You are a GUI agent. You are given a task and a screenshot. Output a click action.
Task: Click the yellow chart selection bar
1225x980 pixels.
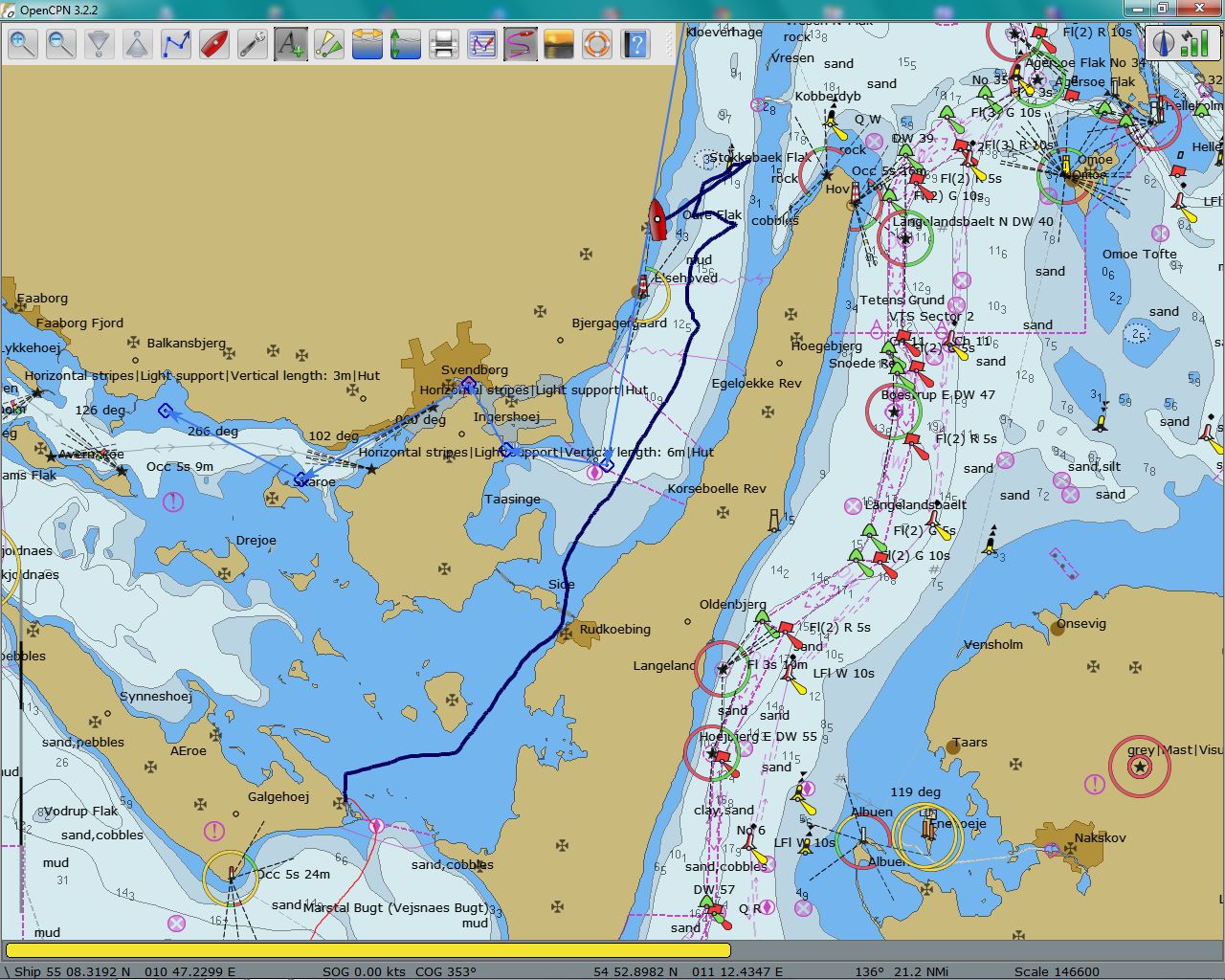[368, 950]
